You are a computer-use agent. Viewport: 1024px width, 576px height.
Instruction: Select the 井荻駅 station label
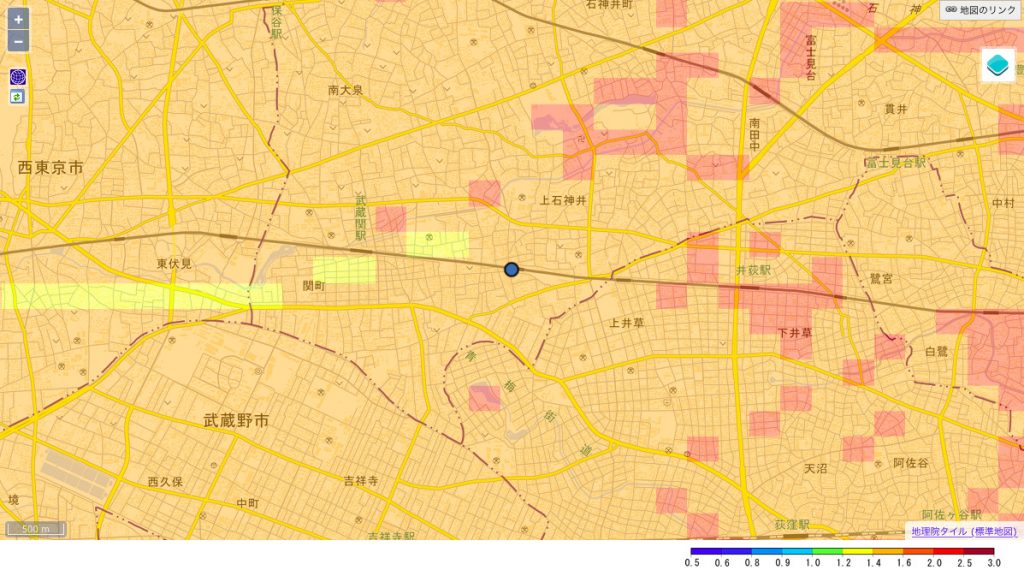(x=756, y=271)
